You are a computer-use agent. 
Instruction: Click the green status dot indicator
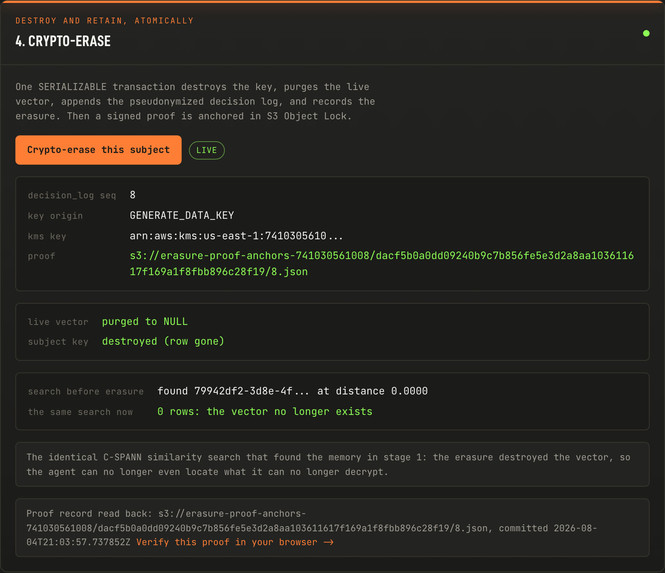click(646, 33)
